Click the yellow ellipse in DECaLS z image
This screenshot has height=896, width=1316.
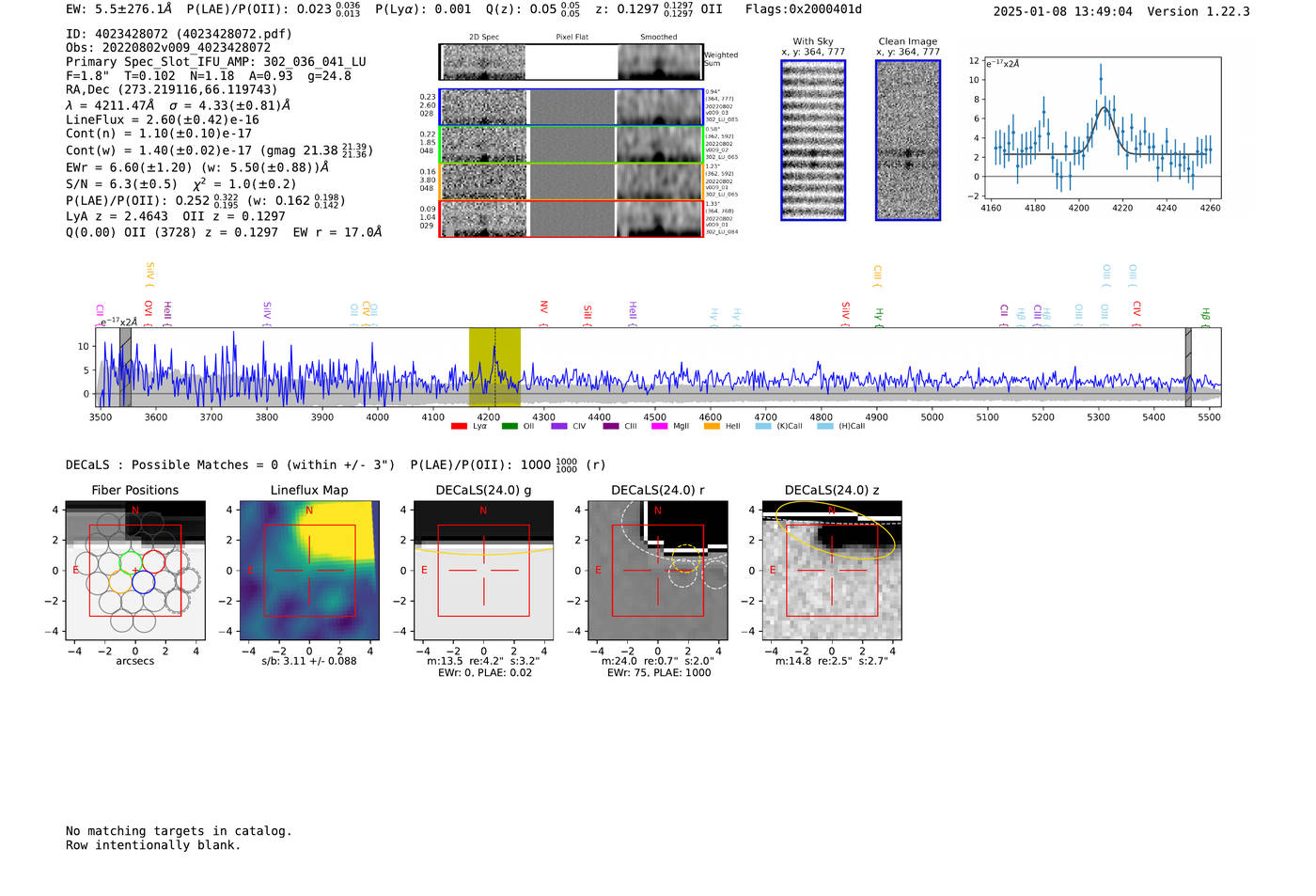836,531
